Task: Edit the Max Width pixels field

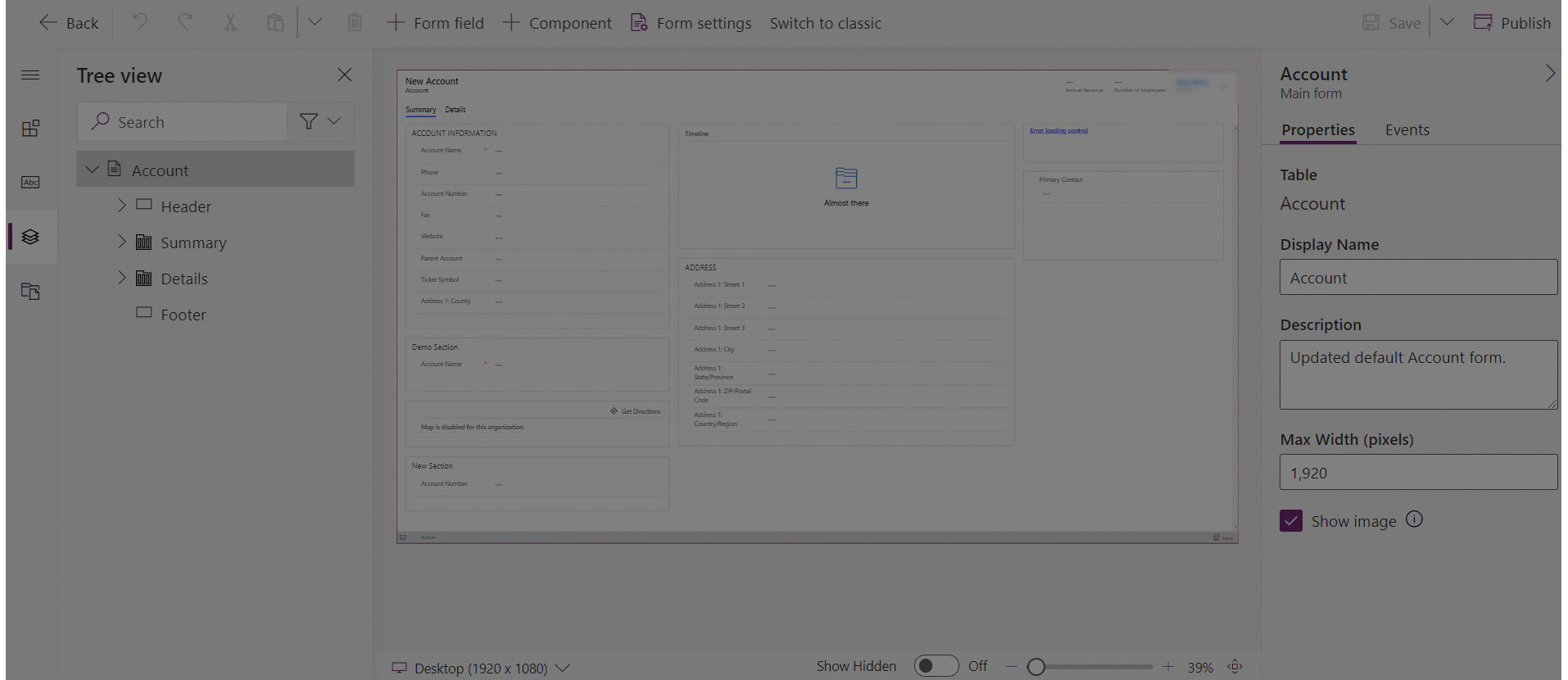Action: pyautogui.click(x=1418, y=473)
